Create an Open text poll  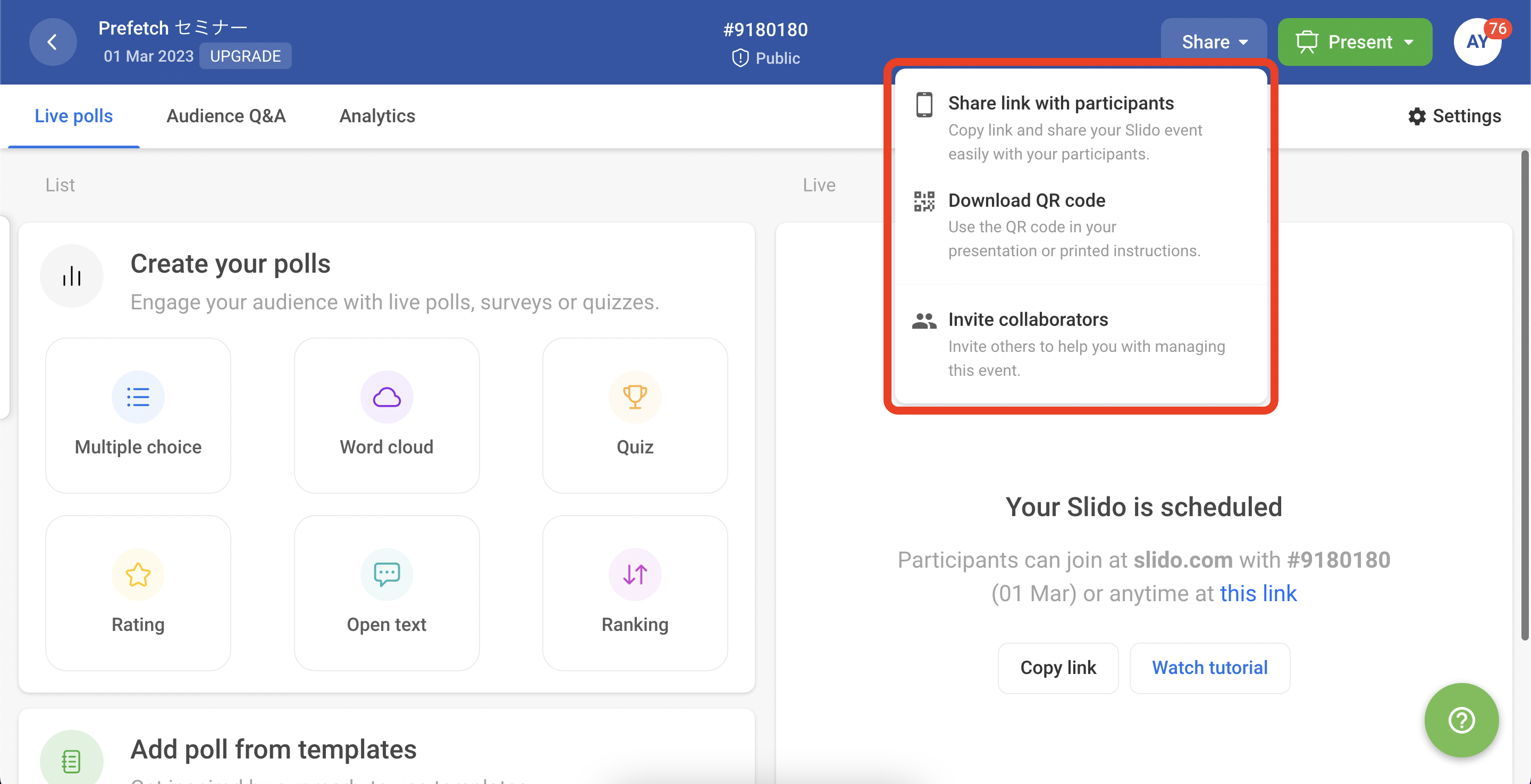386,593
